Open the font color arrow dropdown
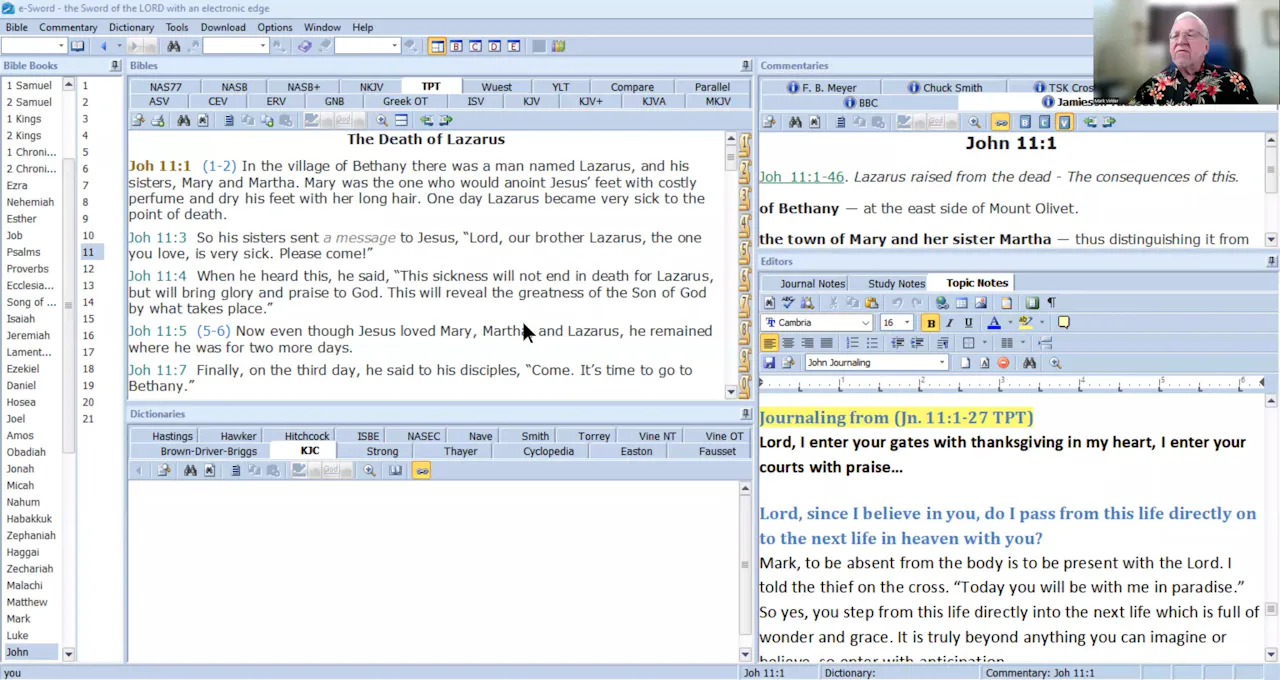 pyautogui.click(x=1010, y=323)
